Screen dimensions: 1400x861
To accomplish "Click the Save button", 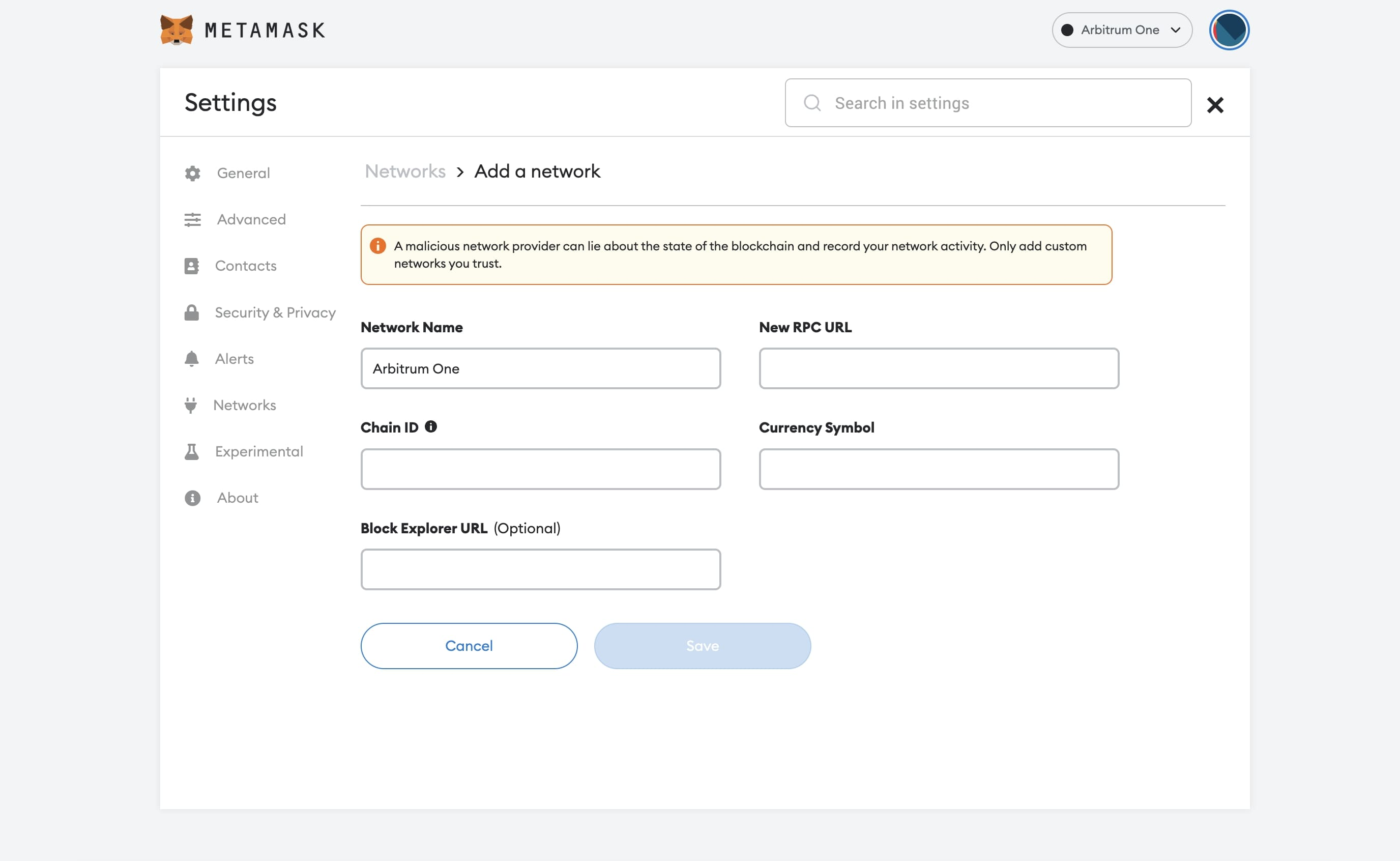I will (702, 646).
